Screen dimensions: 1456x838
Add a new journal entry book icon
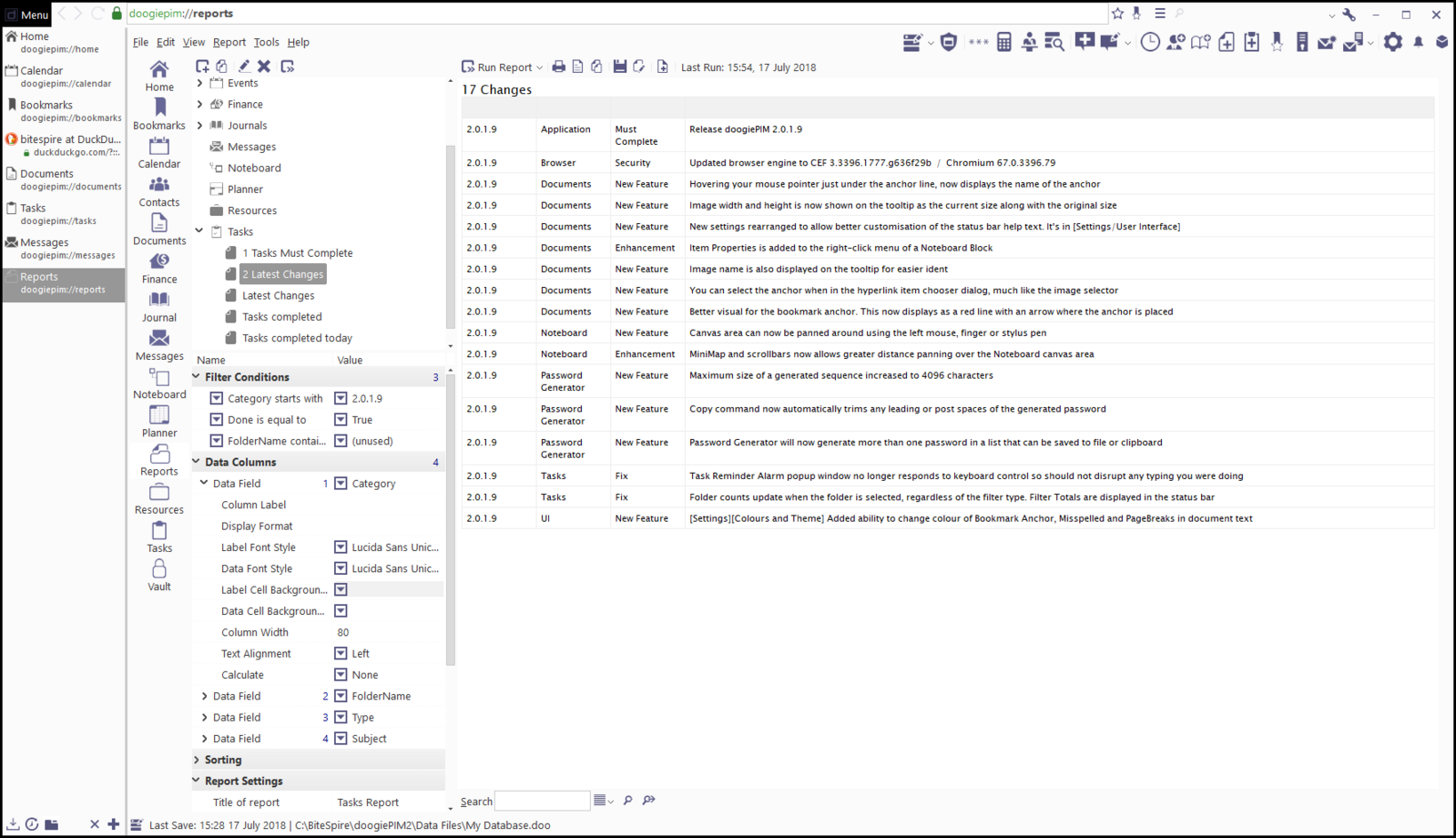(1201, 42)
